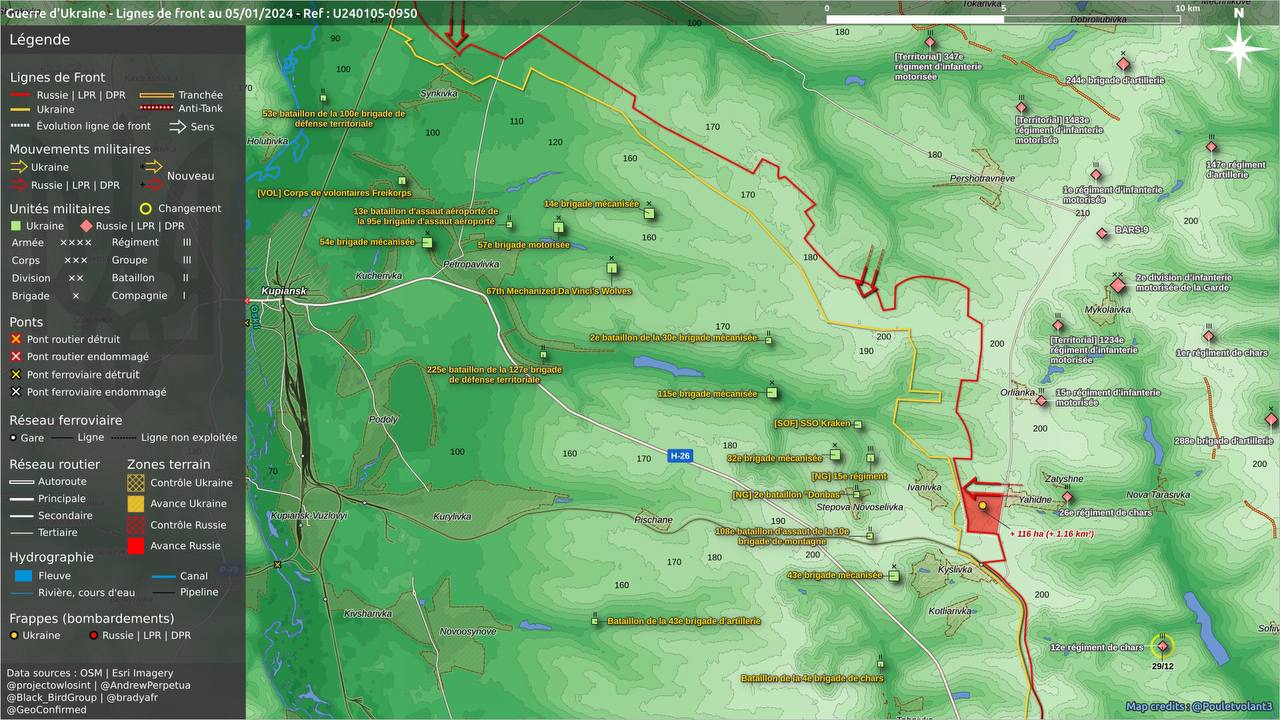The height and width of the screenshot is (720, 1280).
Task: Click the Synkivka village label
Action: (x=438, y=93)
